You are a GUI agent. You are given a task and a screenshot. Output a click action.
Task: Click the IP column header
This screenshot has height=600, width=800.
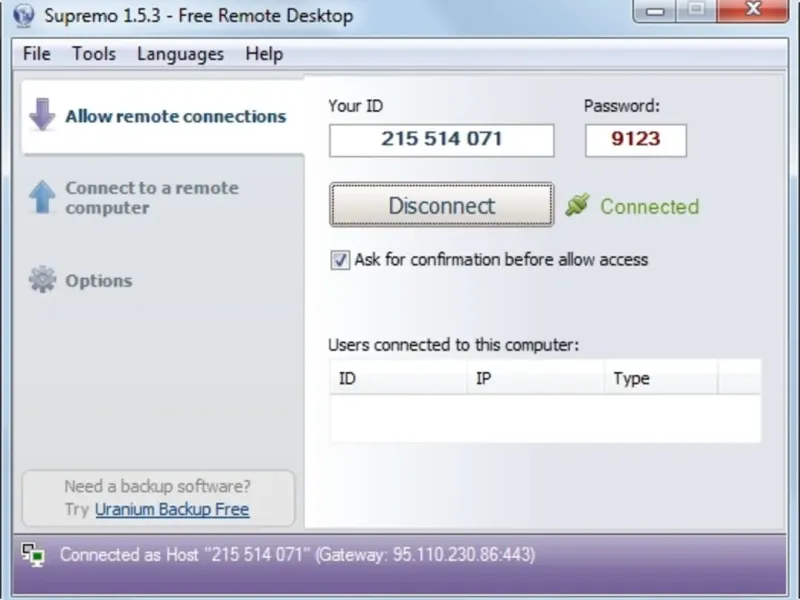536,378
